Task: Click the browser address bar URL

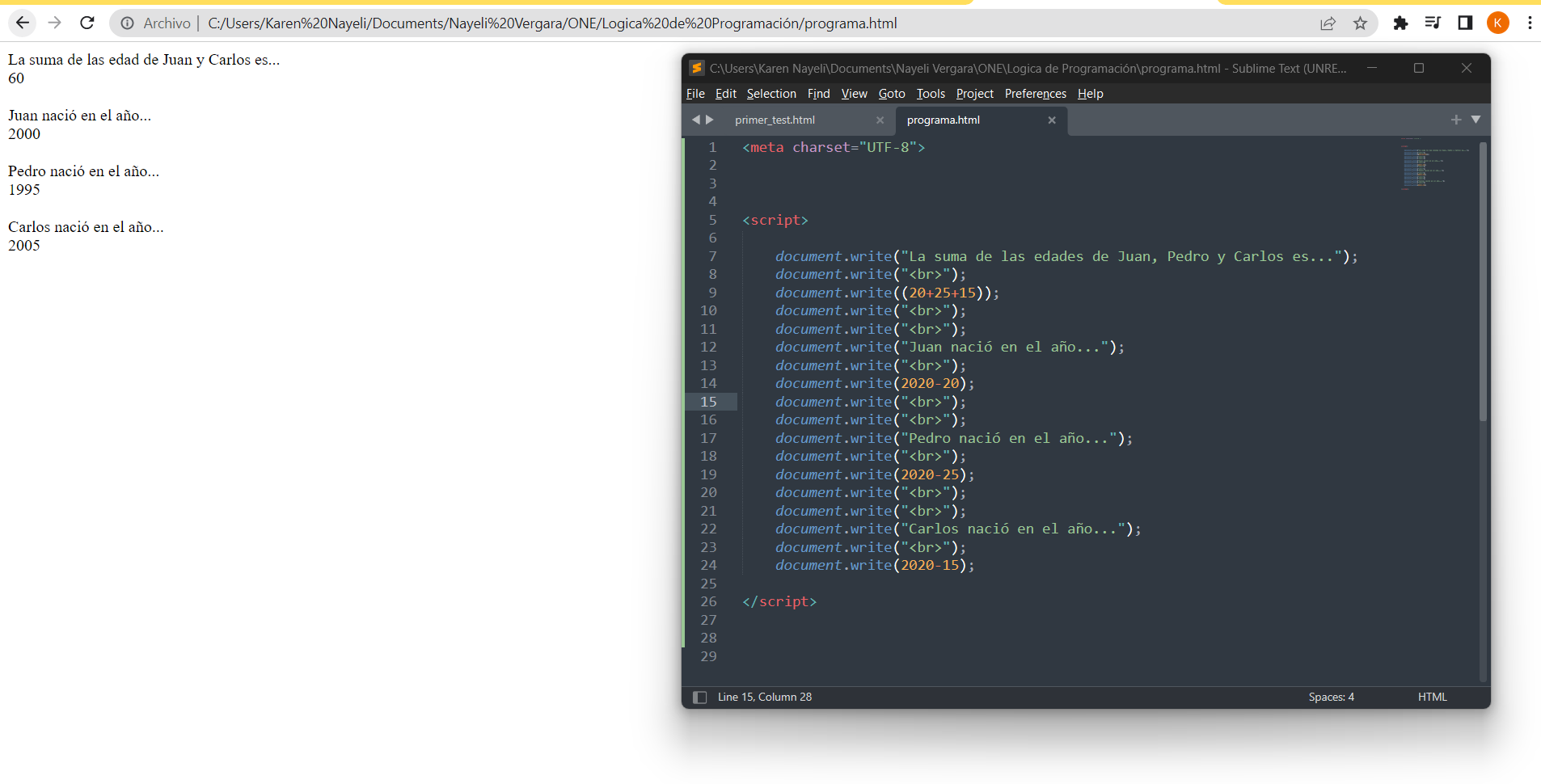Action: click(x=552, y=23)
